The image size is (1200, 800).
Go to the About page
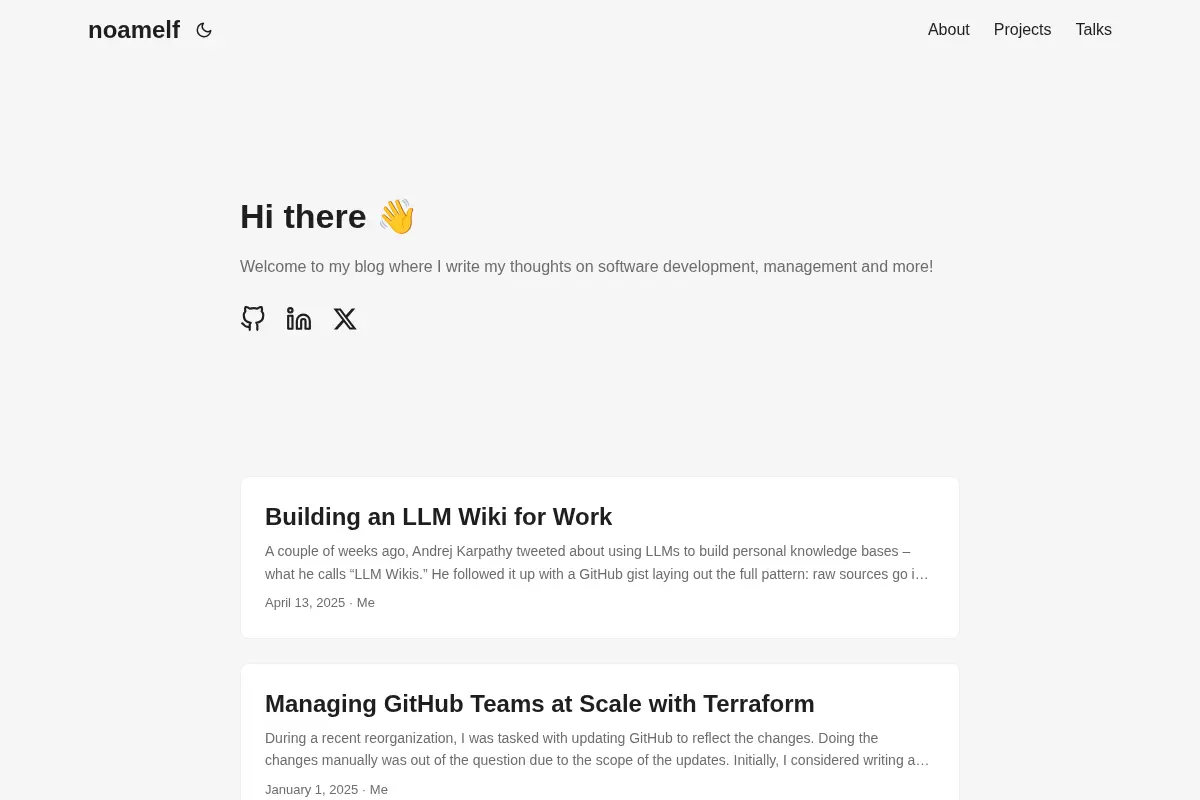(x=949, y=30)
